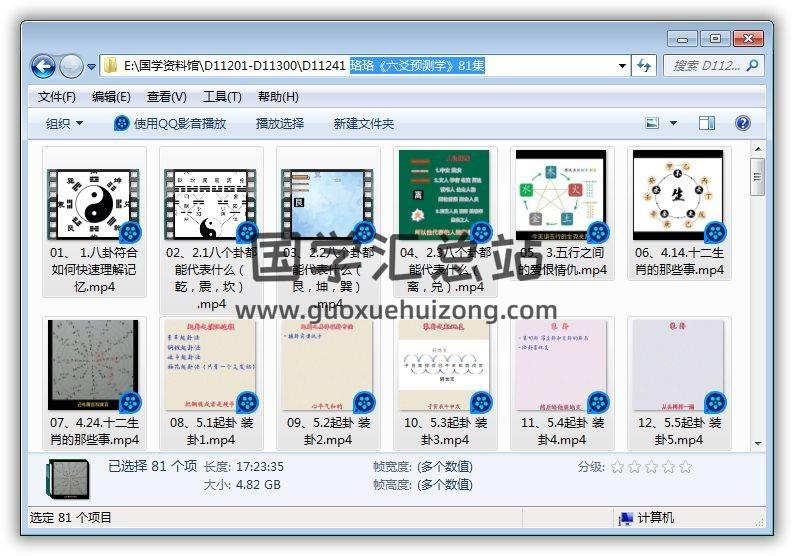The height and width of the screenshot is (556, 794).
Task: Rate selection five stars
Action: tap(686, 466)
